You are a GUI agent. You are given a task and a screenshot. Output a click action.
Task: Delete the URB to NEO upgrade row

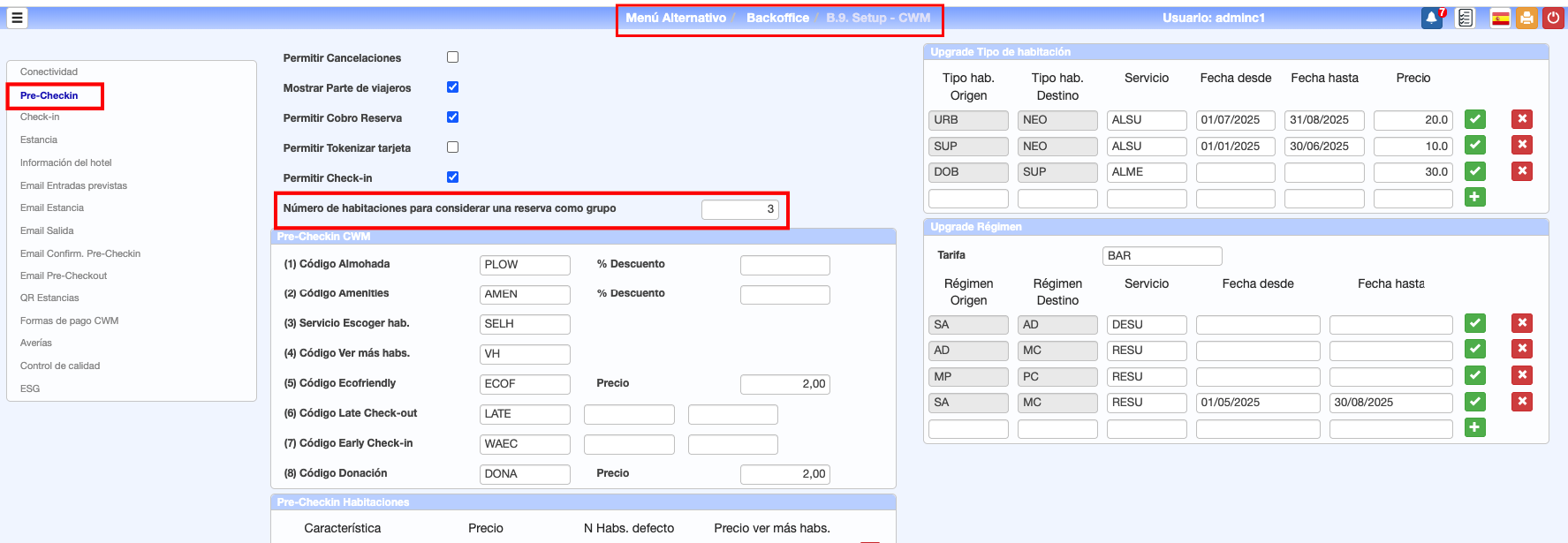(1521, 119)
